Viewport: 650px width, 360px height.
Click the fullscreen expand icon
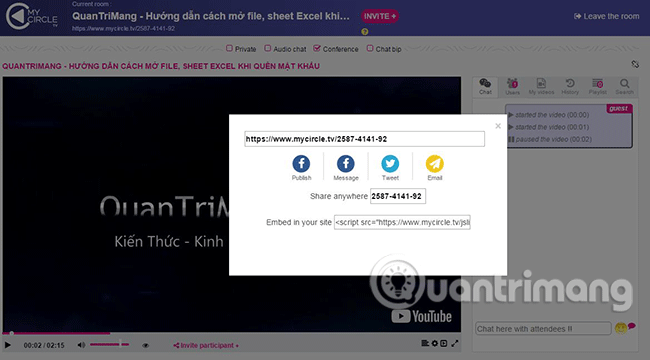(x=455, y=343)
